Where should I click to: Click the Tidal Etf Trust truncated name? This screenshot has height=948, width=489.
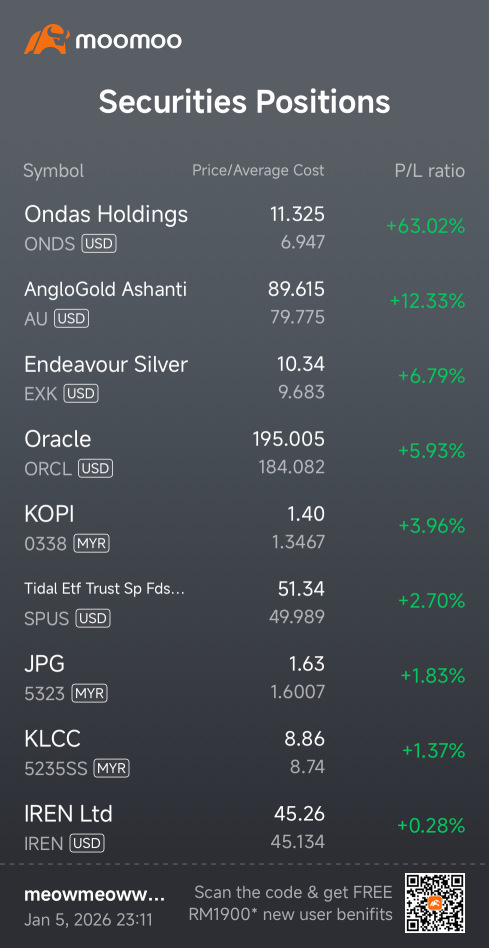tap(105, 589)
